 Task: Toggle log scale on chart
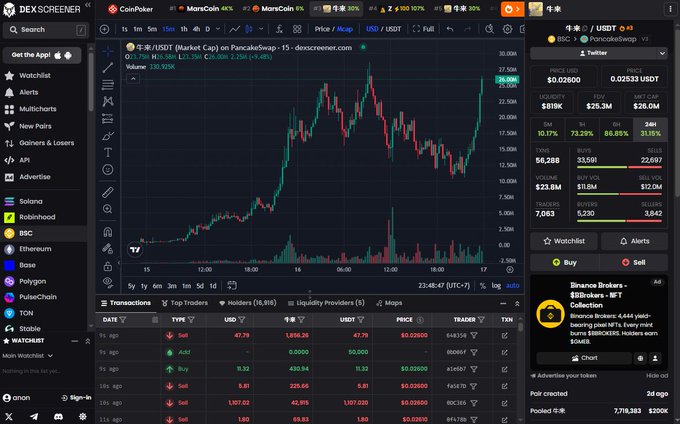coord(496,286)
